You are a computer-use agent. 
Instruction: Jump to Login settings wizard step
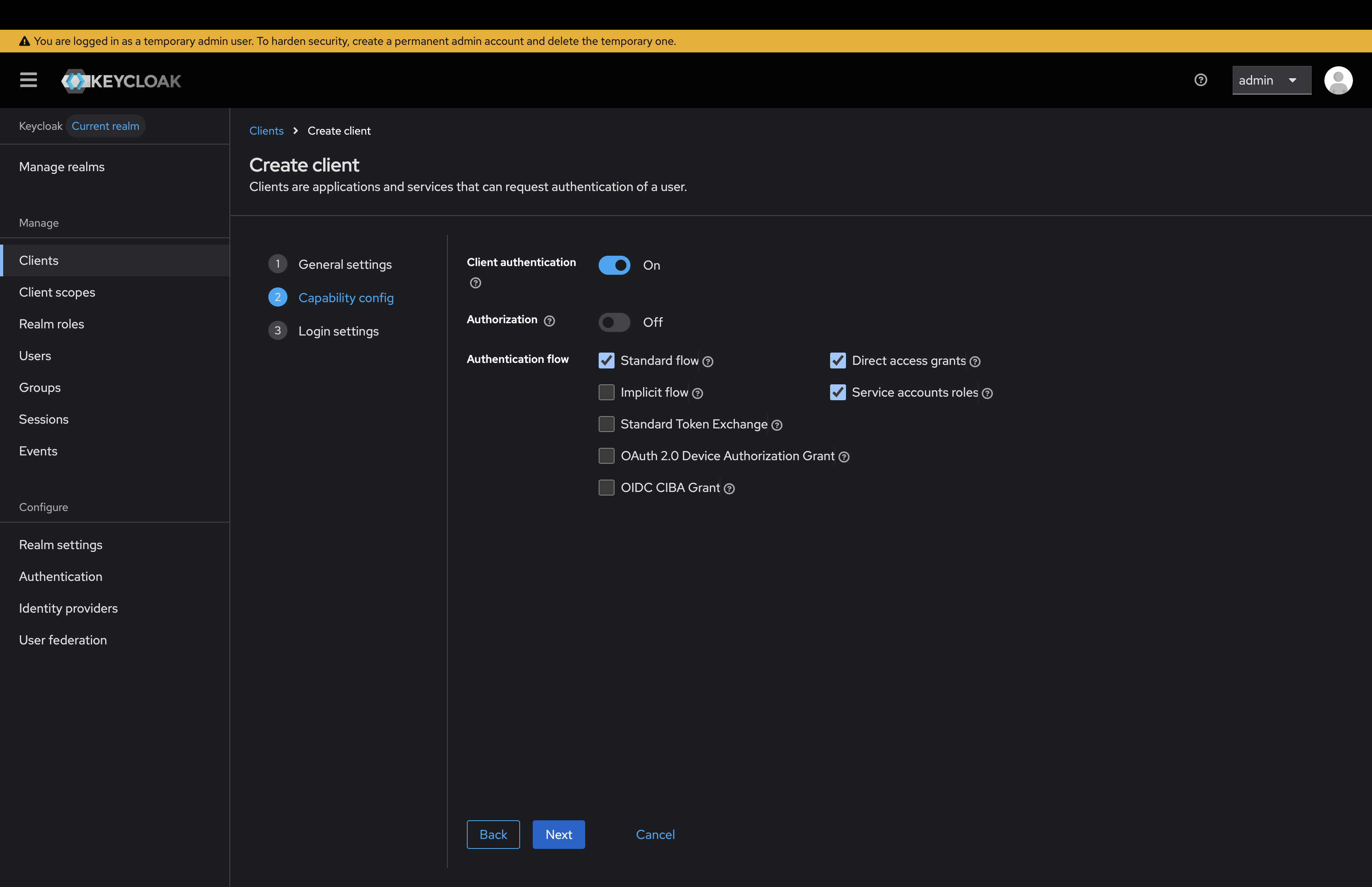pyautogui.click(x=324, y=331)
